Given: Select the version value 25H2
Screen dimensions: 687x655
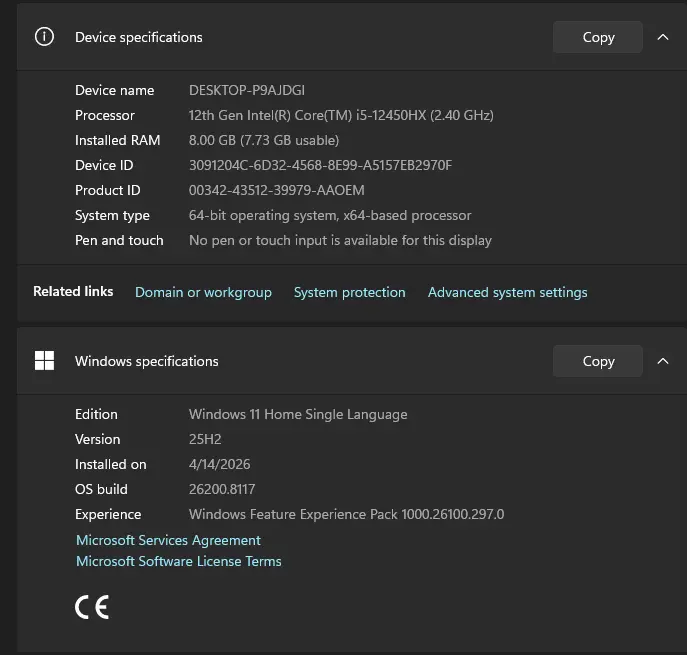Looking at the screenshot, I should [x=205, y=439].
